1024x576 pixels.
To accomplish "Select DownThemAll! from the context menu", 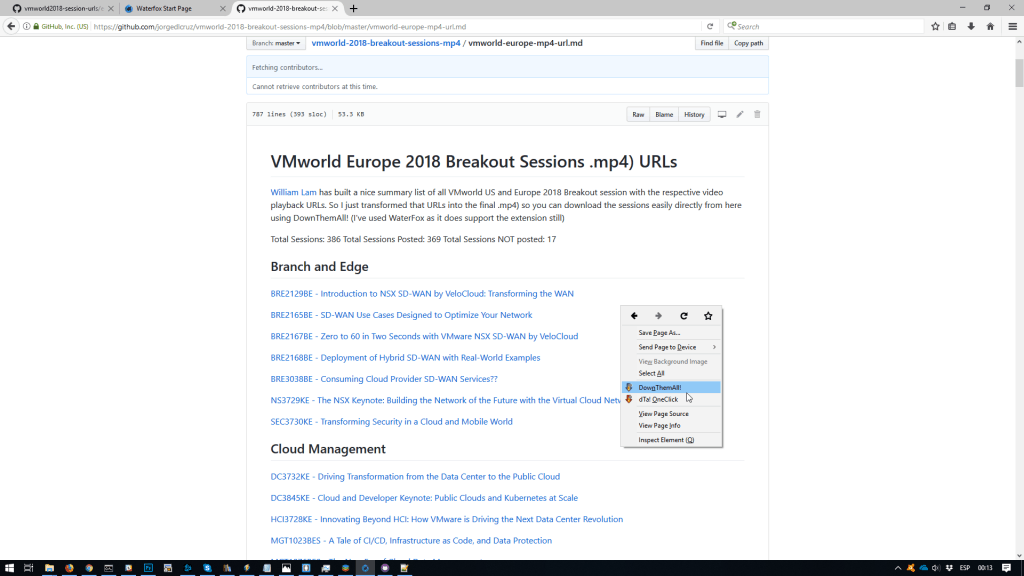I will coord(660,387).
